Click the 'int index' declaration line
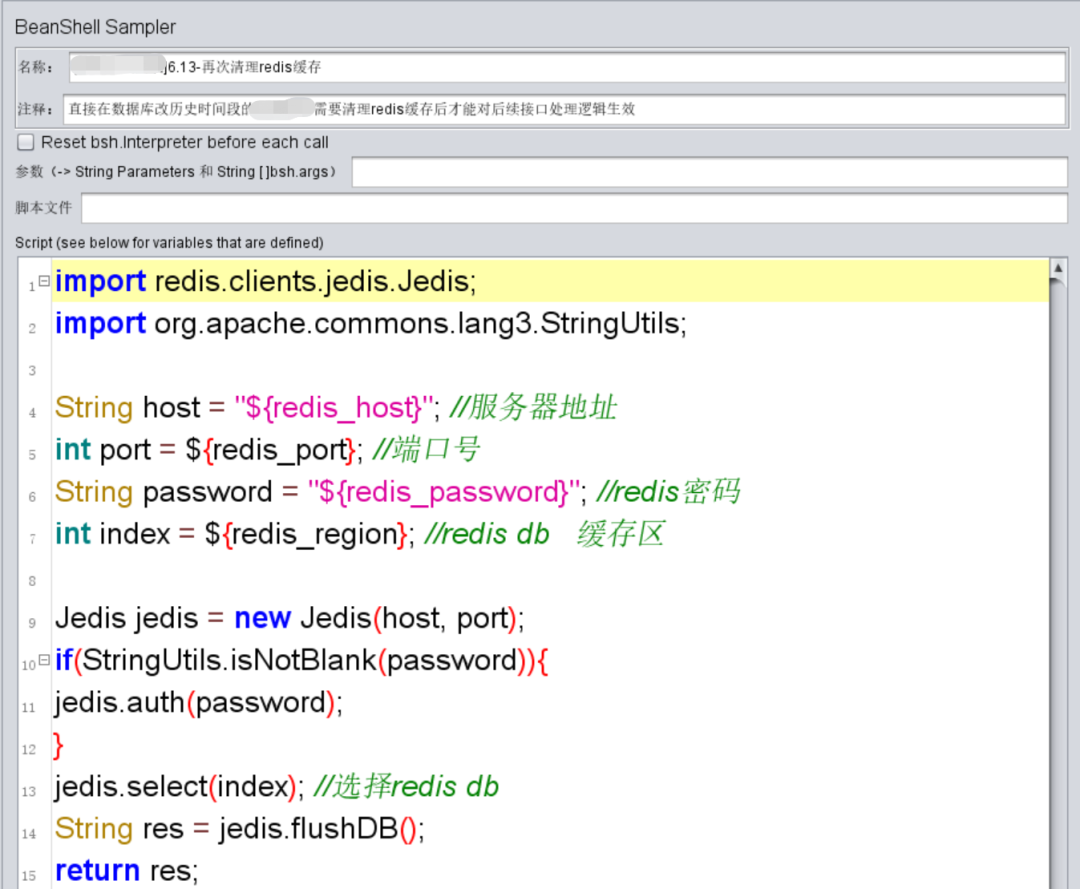1080x889 pixels. tap(360, 534)
